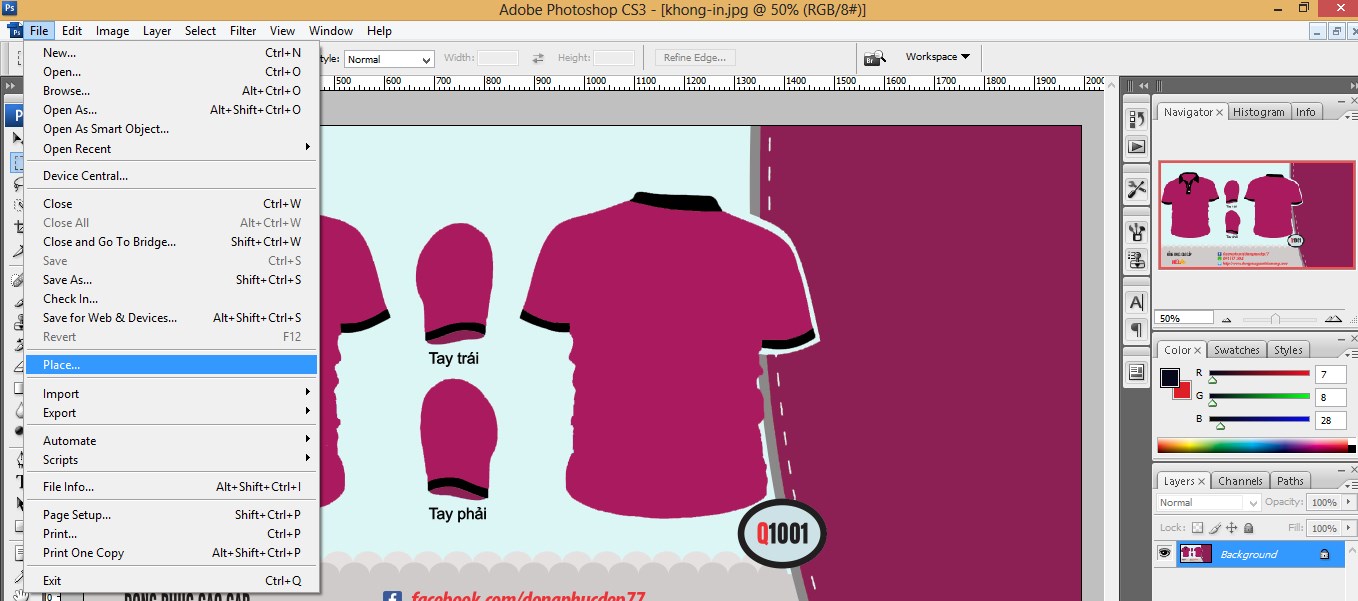
Task: Switch to the Channels tab
Action: coord(1240,481)
